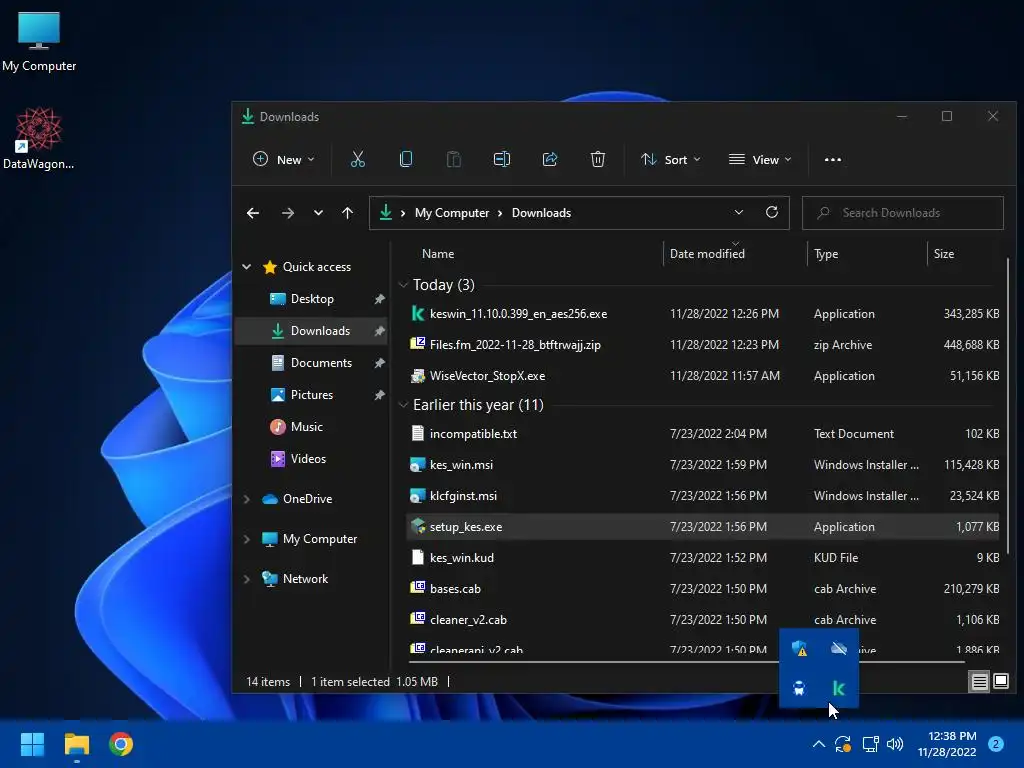Click My Computer in address breadcrumb
Image resolution: width=1024 pixels, height=768 pixels.
click(452, 213)
